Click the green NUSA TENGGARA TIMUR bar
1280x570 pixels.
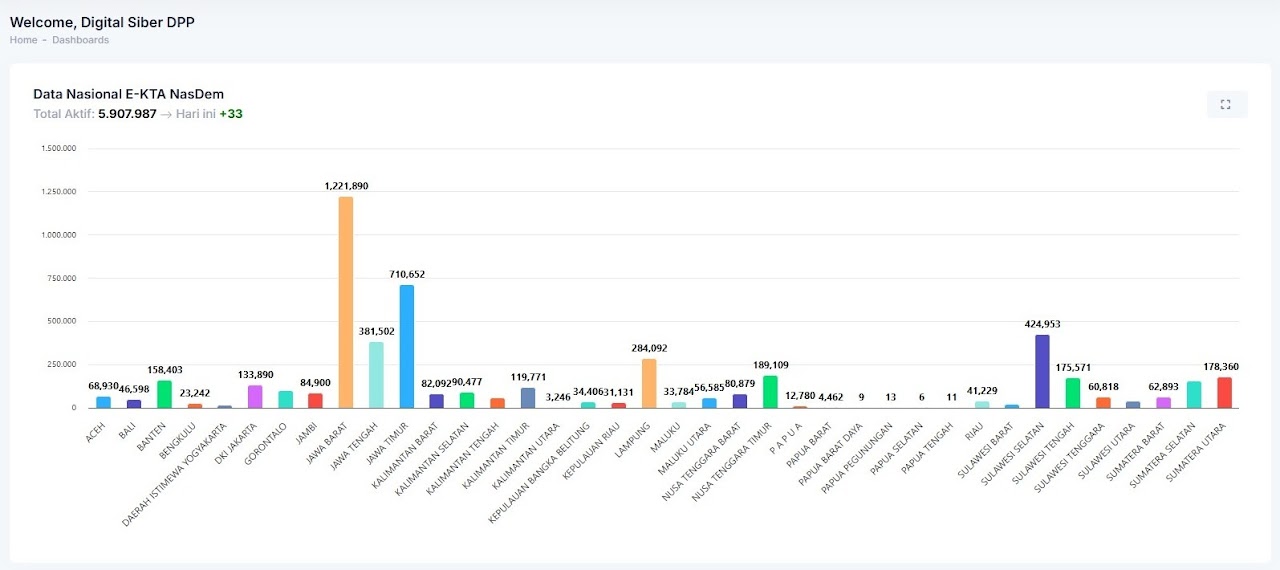pos(770,392)
